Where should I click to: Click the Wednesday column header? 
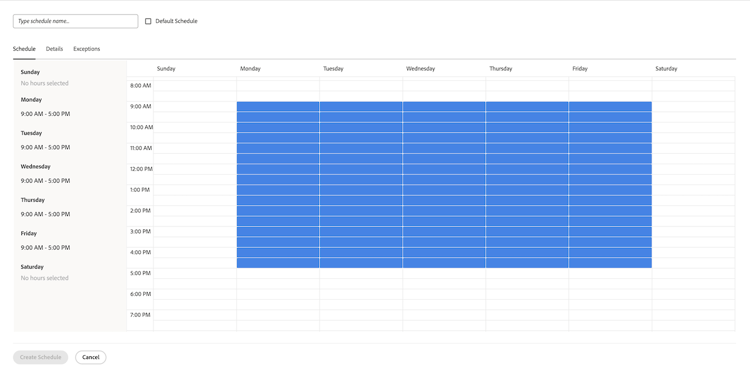coord(420,68)
